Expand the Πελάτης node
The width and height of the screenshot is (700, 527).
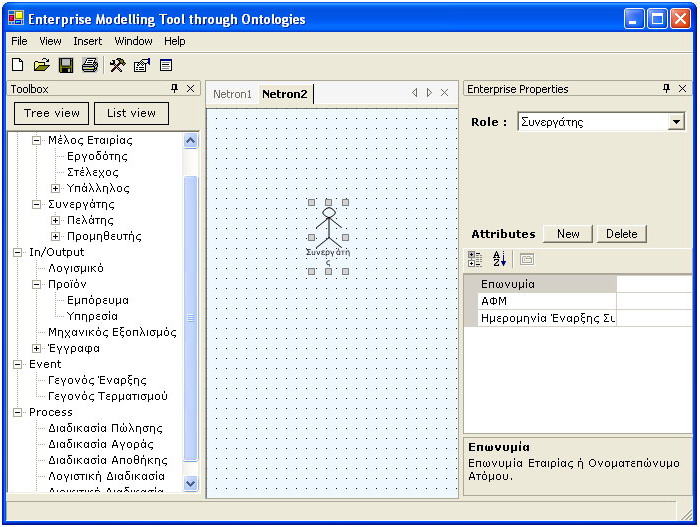(55, 220)
